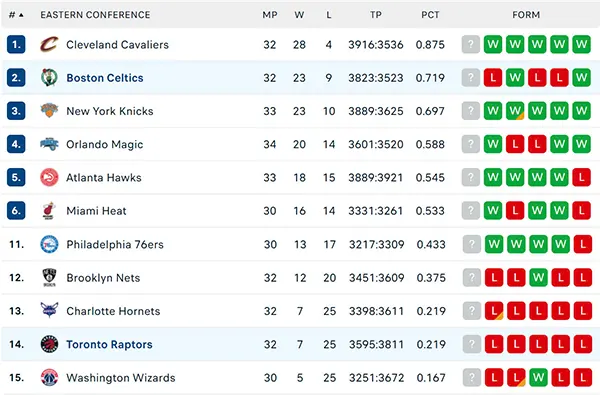Click the Hornets' L badge with orange corner
The width and height of the screenshot is (600, 395).
pos(494,311)
